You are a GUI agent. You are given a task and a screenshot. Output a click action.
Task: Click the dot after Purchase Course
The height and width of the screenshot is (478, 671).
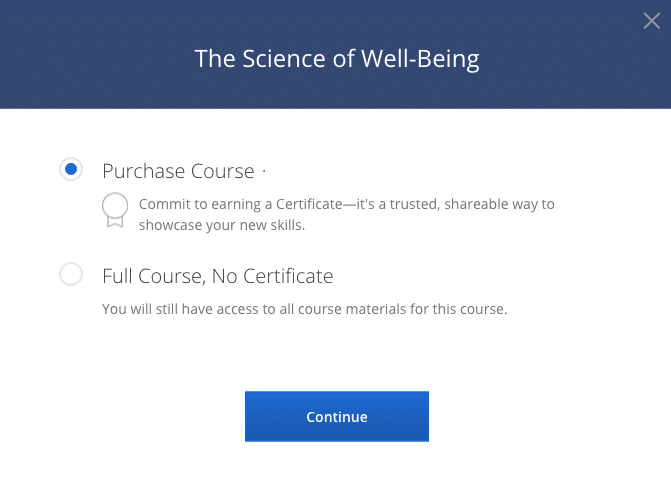pos(264,171)
